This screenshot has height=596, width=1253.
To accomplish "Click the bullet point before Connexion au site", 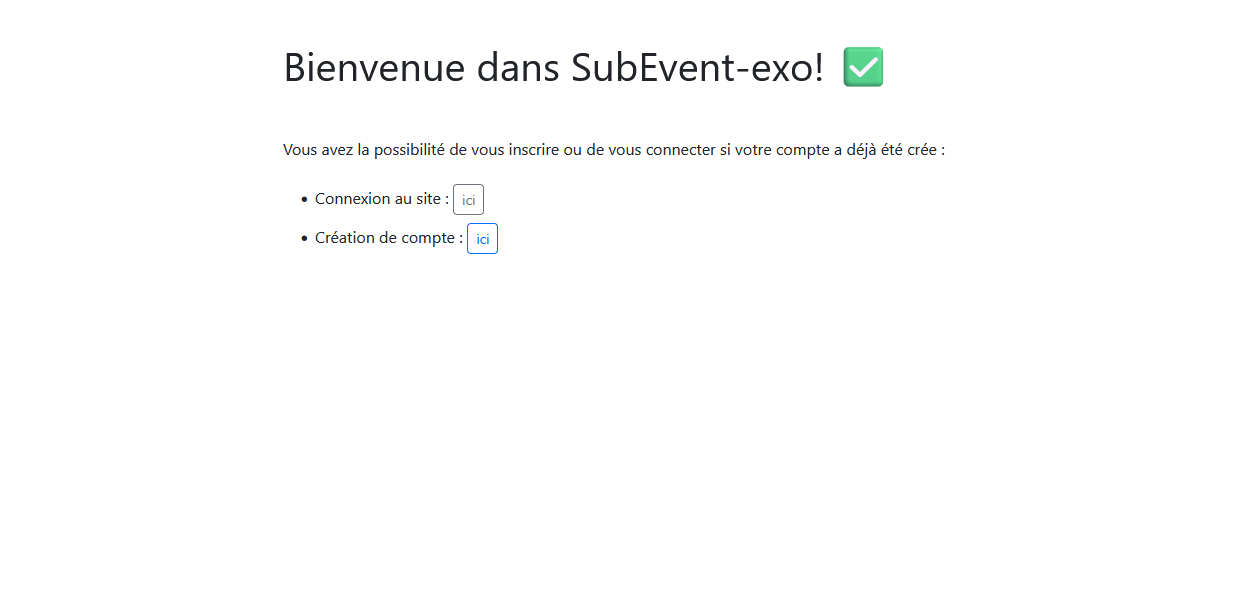I will point(303,199).
